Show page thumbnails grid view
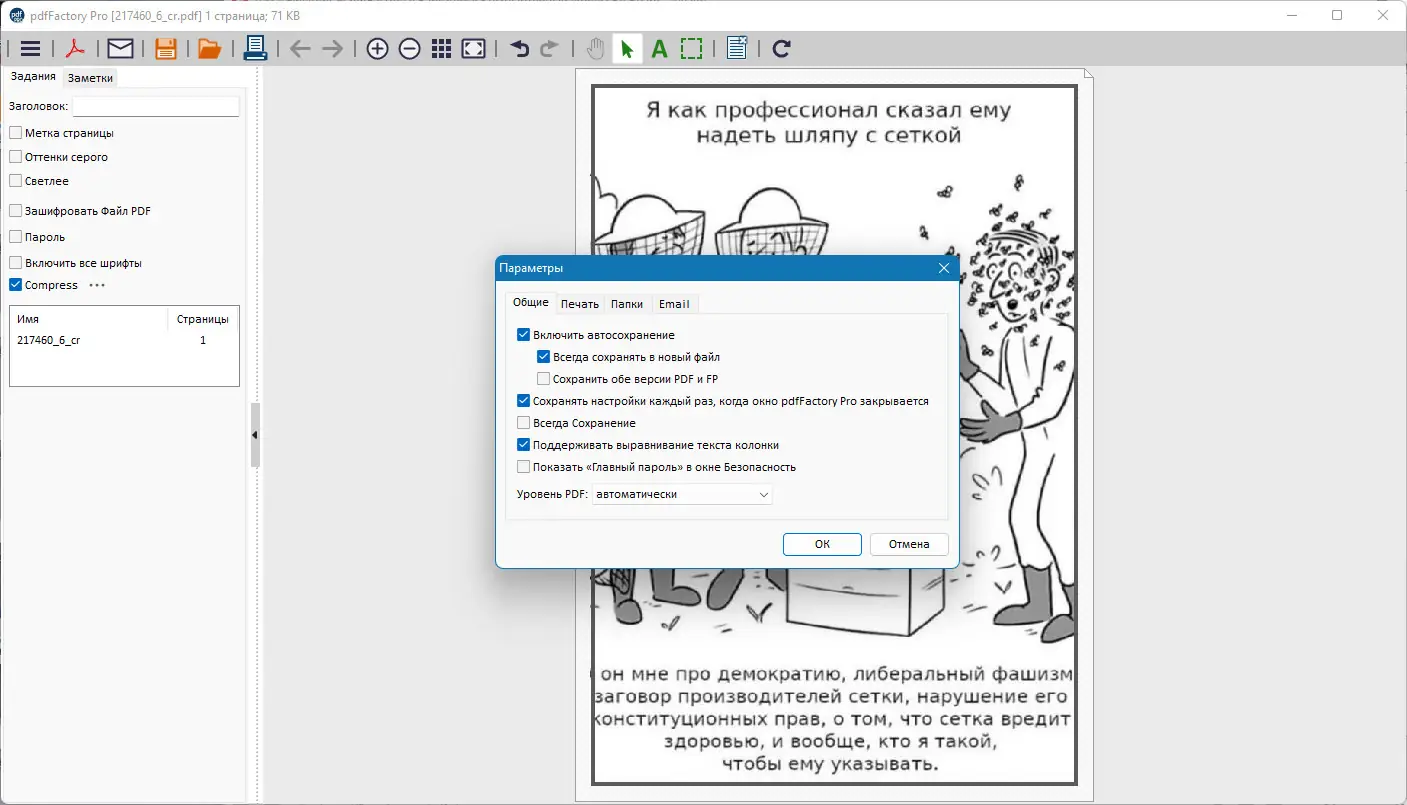 click(441, 49)
